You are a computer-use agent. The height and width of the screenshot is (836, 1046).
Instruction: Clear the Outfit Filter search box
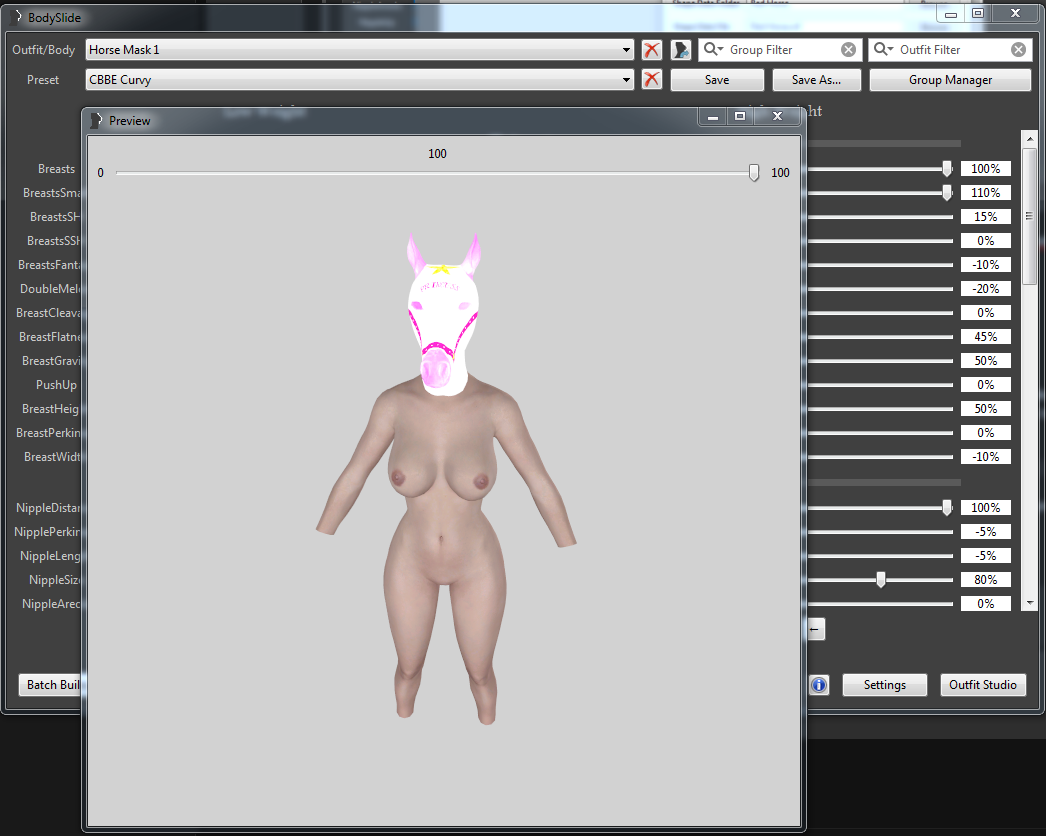click(1019, 50)
